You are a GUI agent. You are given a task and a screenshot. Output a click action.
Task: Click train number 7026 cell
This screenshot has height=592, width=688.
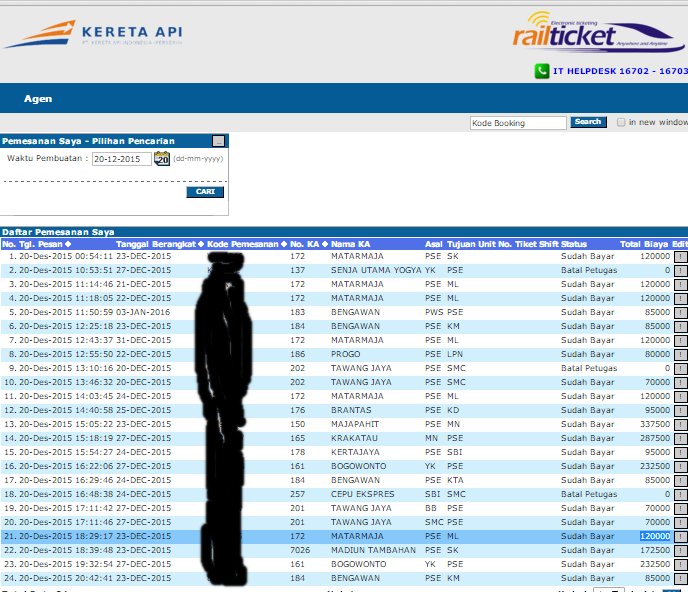pyautogui.click(x=300, y=550)
